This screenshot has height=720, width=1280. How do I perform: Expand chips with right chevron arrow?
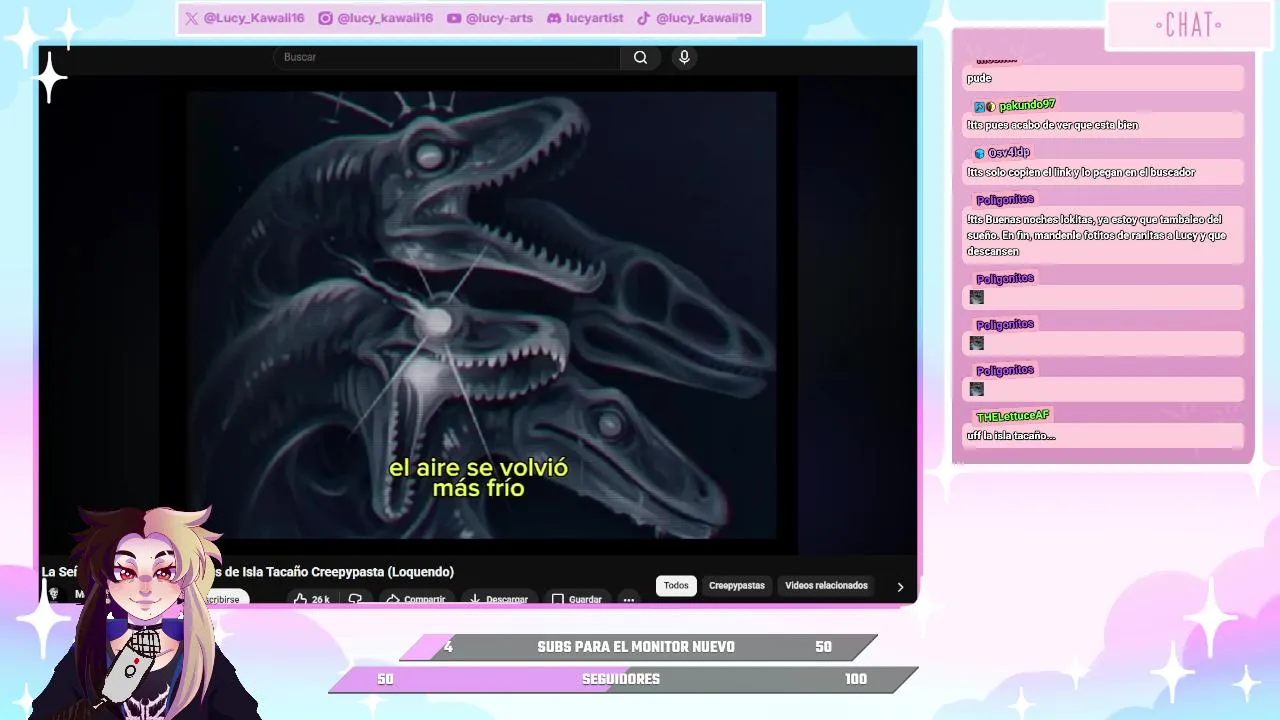900,587
